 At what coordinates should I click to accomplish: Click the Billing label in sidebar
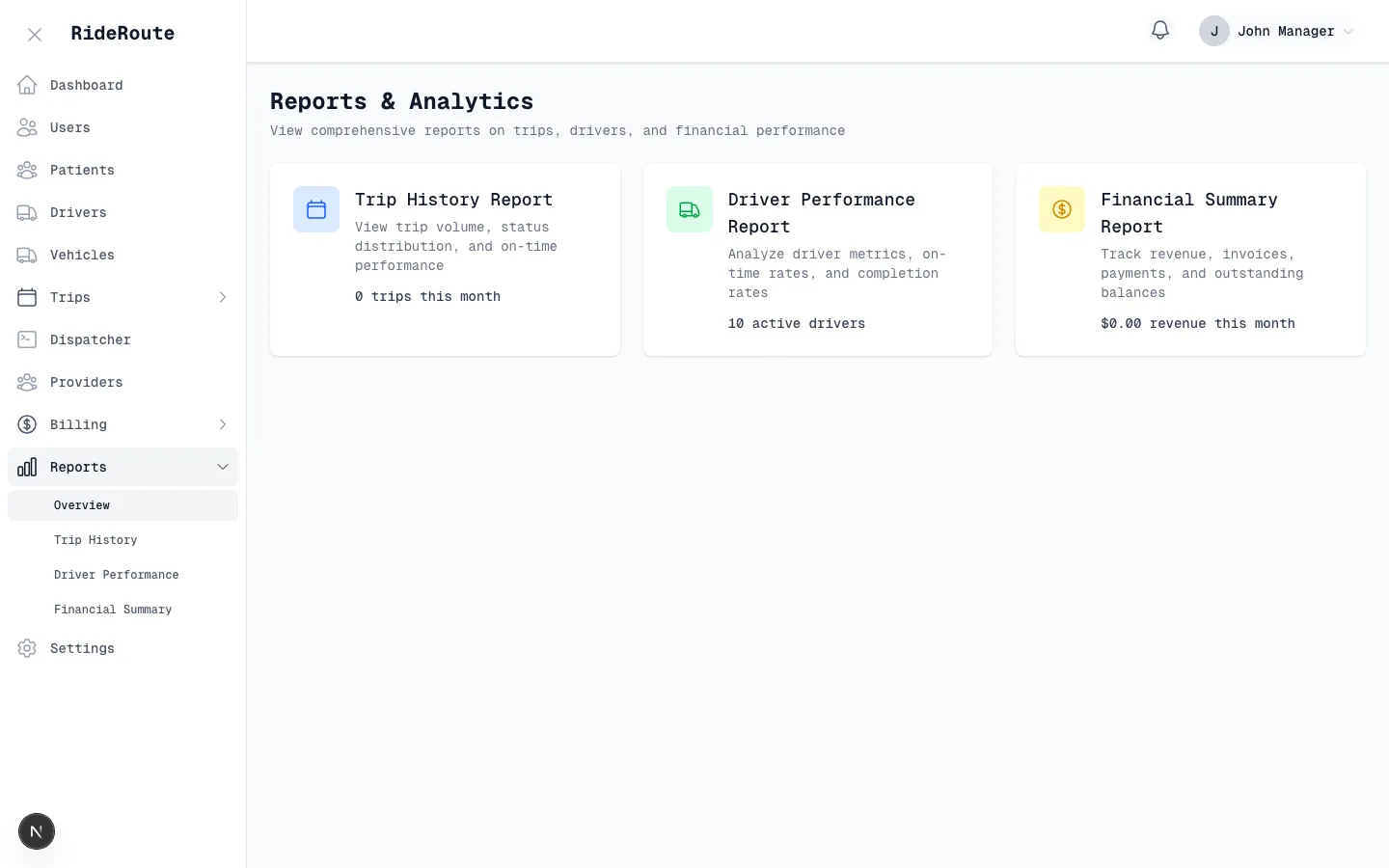pyautogui.click(x=78, y=424)
